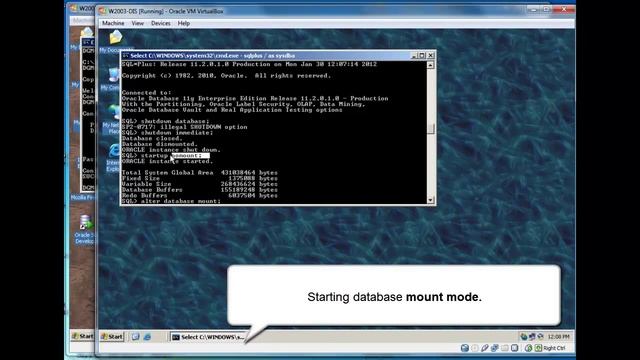Open the Machine menu in VirtualBox
The width and height of the screenshot is (640, 360).
(x=113, y=23)
